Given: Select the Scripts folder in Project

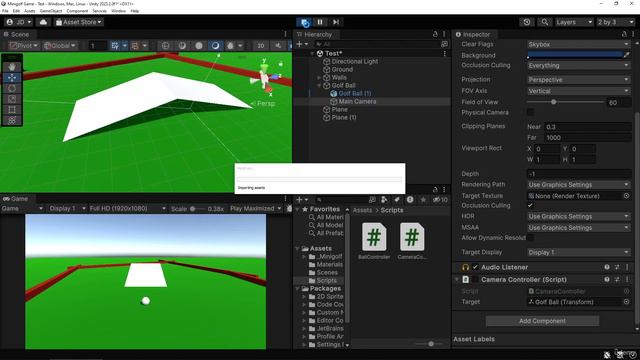Looking at the screenshot, I should (x=326, y=281).
